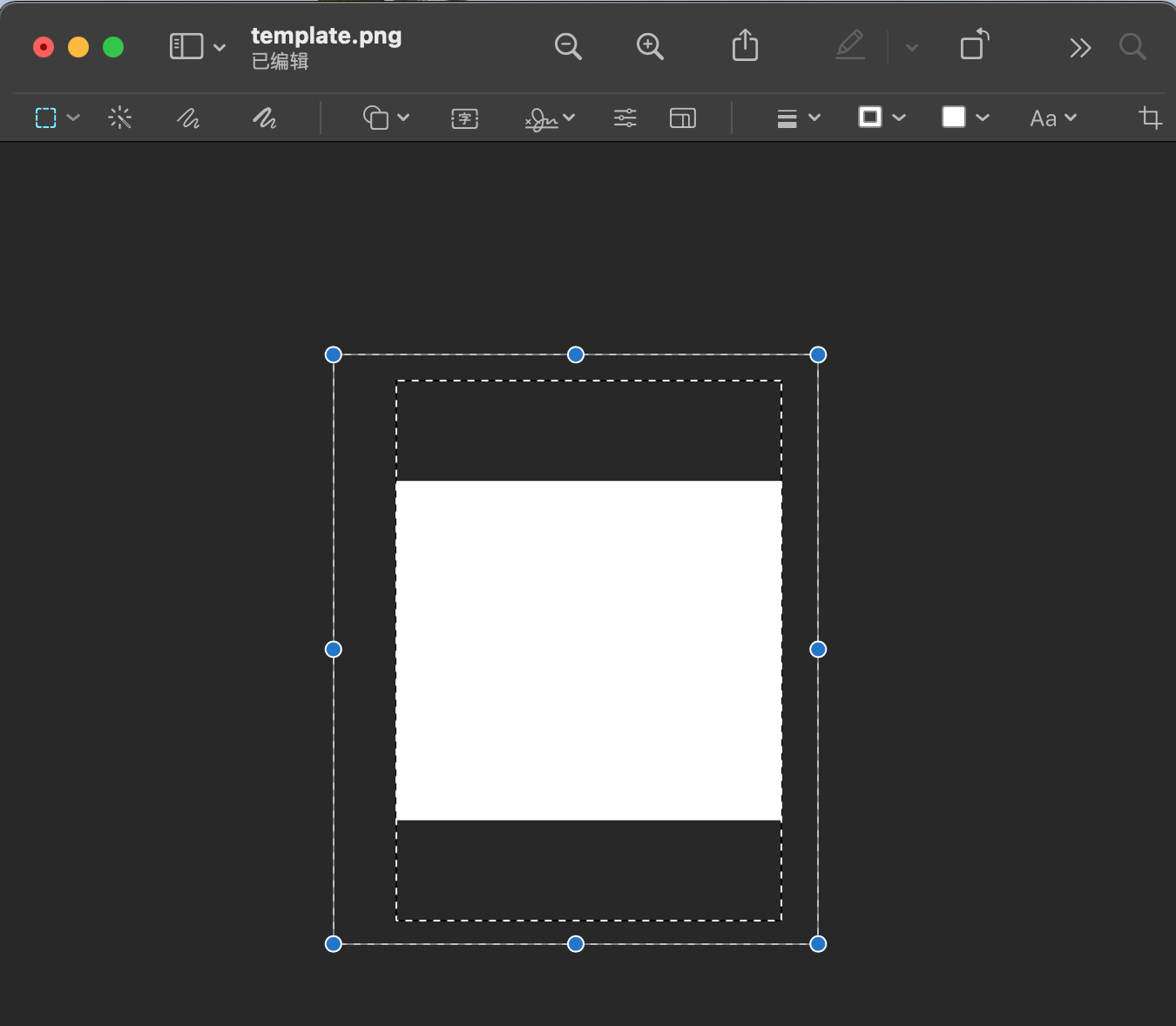Screen dimensions: 1176x1026
Task: Click the top-center selection handle
Action: click(x=576, y=354)
